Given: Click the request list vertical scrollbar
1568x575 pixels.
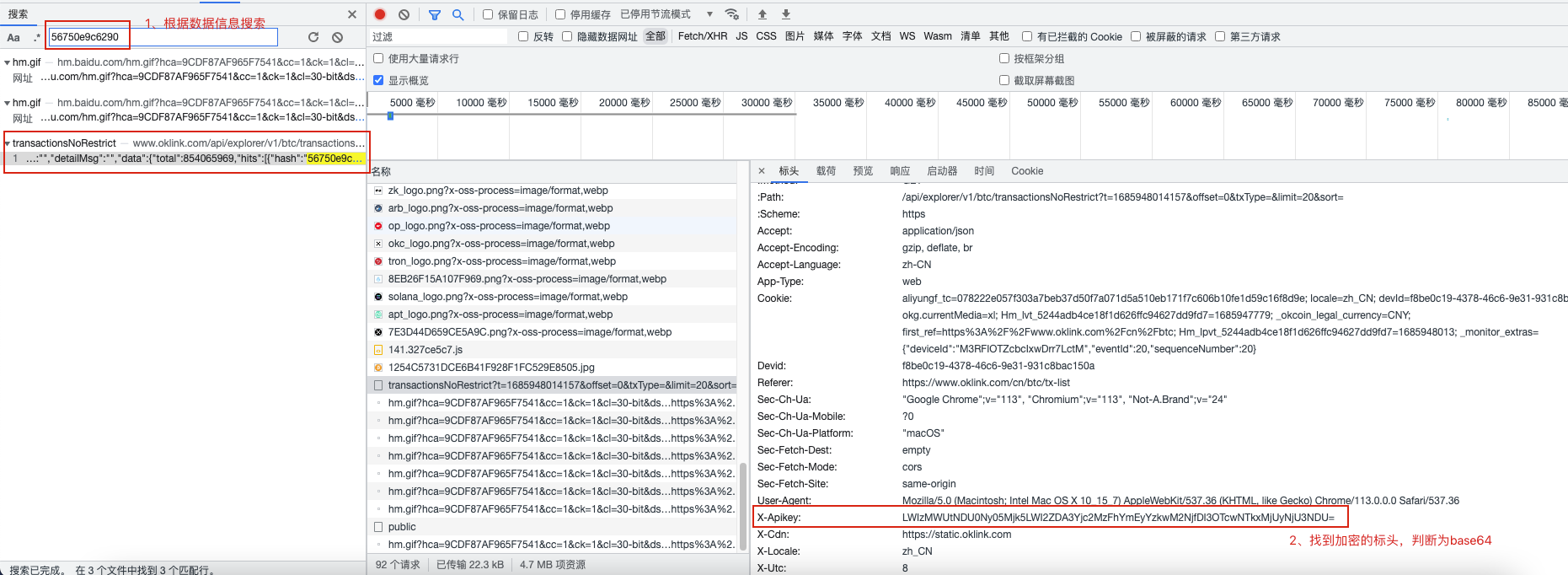Looking at the screenshot, I should (743, 506).
